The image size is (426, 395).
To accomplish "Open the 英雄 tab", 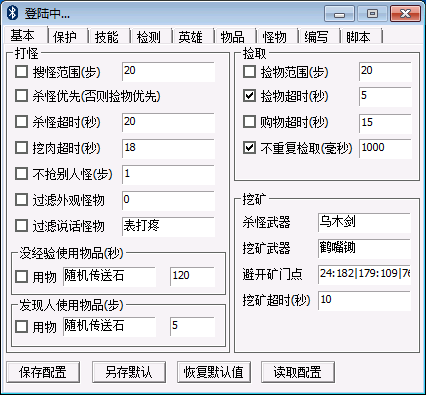I will (191, 37).
